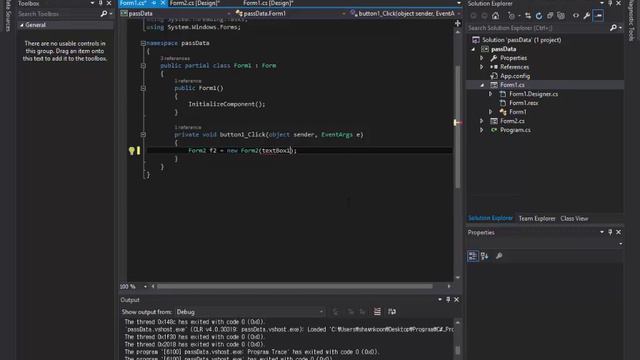Select the Categorized view in Properties panel
Viewport: 640px width, 360px height.
tap(473, 256)
